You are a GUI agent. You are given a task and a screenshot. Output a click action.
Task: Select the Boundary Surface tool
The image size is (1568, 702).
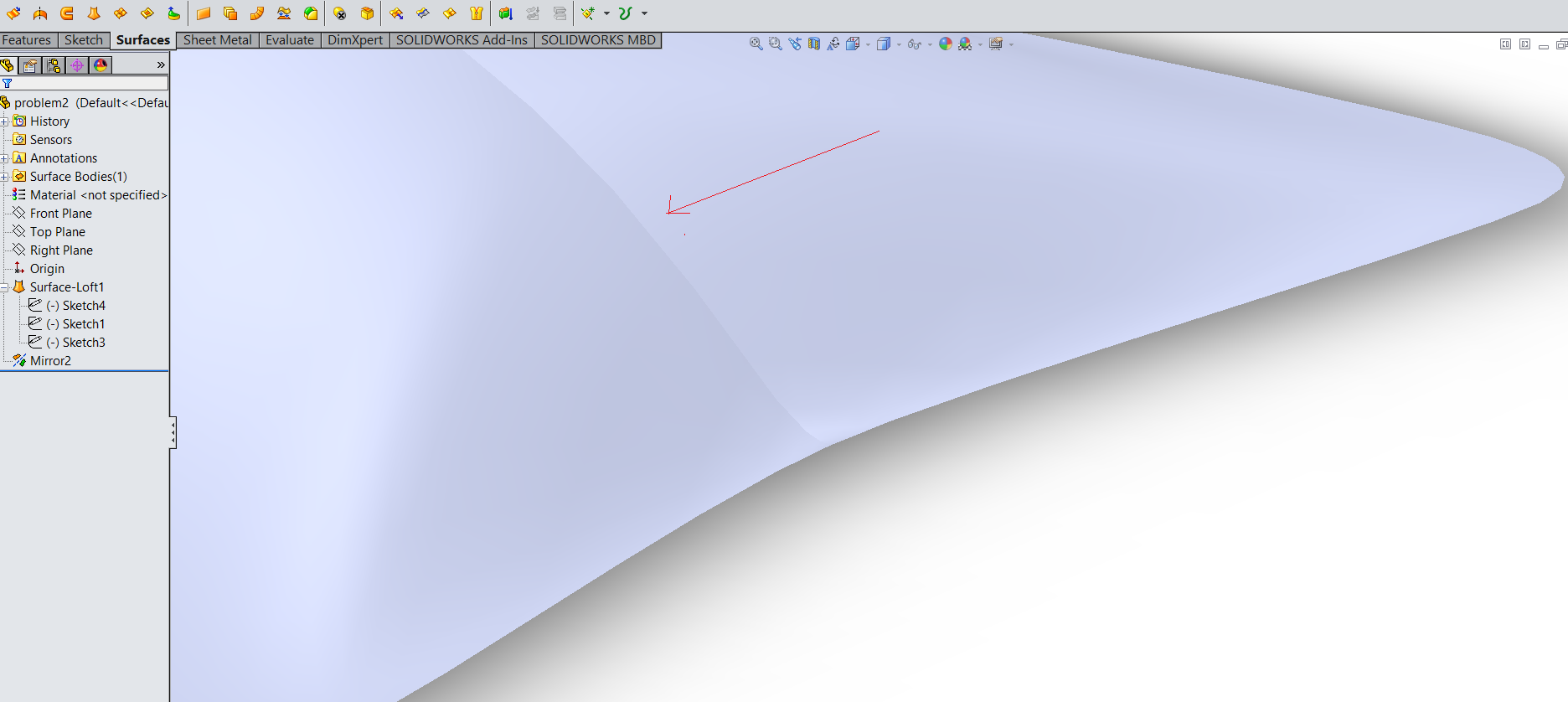click(x=121, y=13)
